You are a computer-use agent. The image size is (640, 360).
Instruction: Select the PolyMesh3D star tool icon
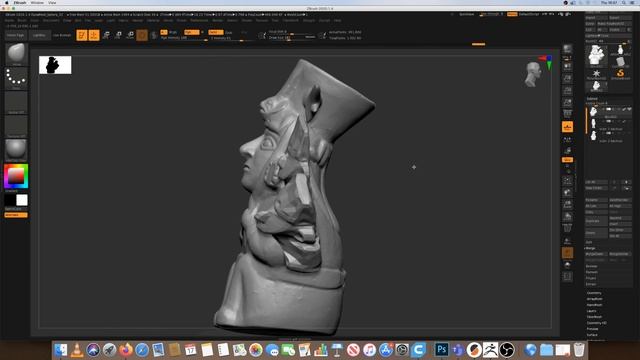pyautogui.click(x=596, y=74)
